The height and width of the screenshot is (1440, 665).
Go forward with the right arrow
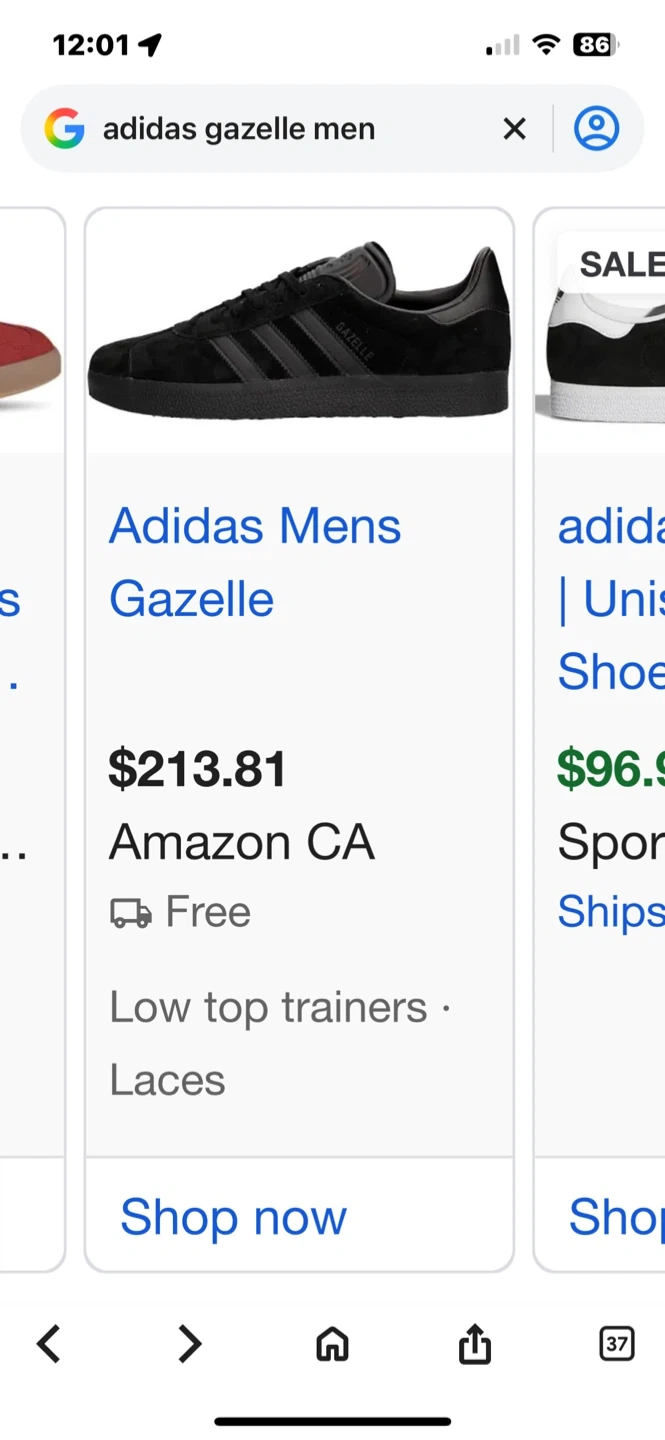coord(190,1344)
